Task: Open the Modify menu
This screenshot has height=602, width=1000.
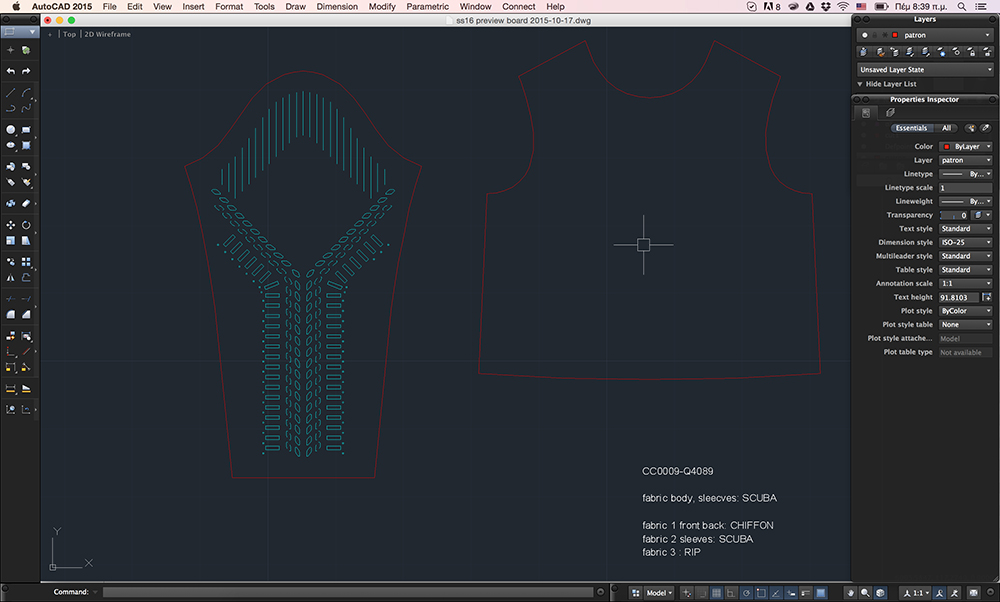Action: point(382,6)
